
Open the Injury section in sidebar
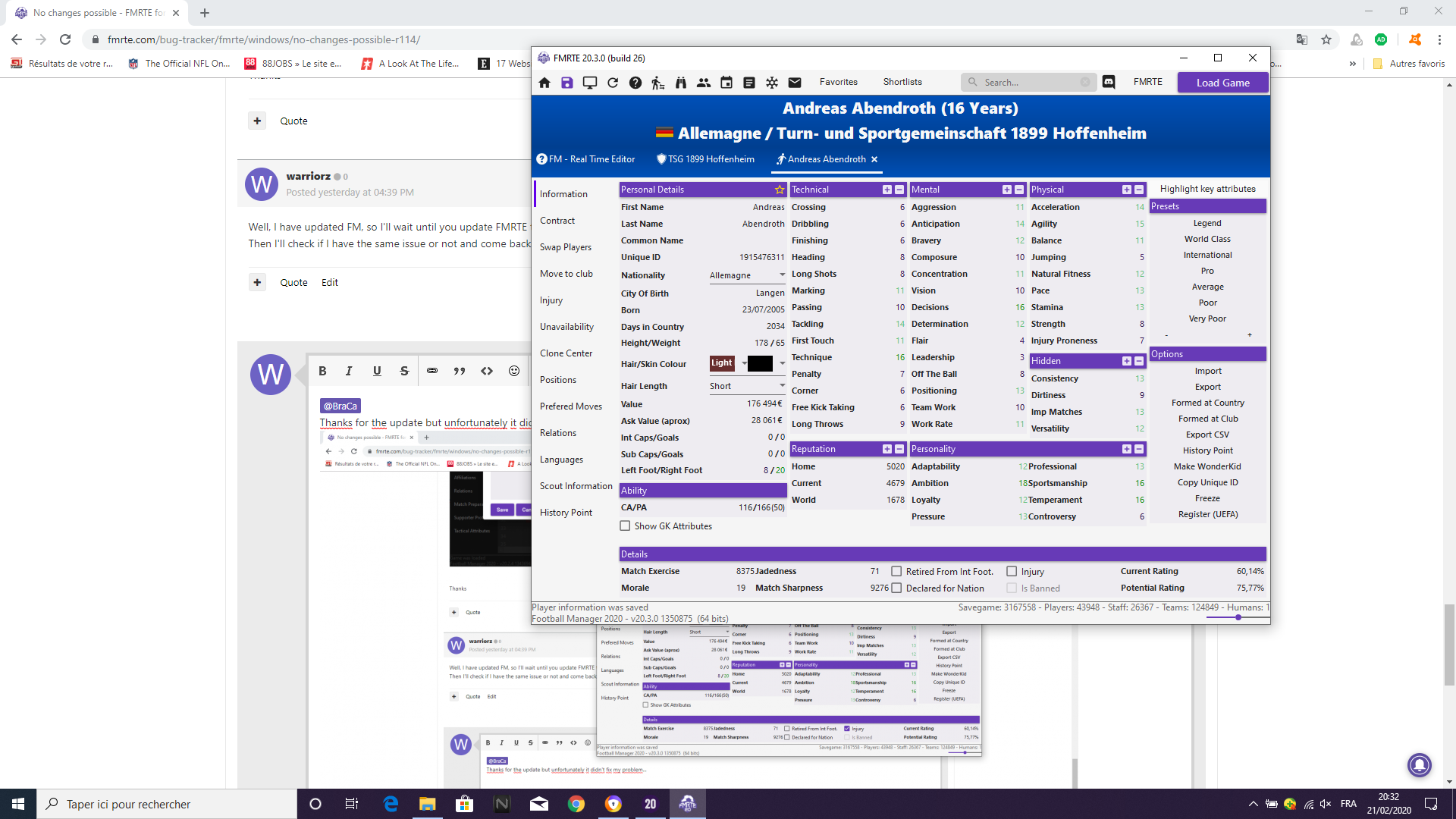click(x=551, y=300)
